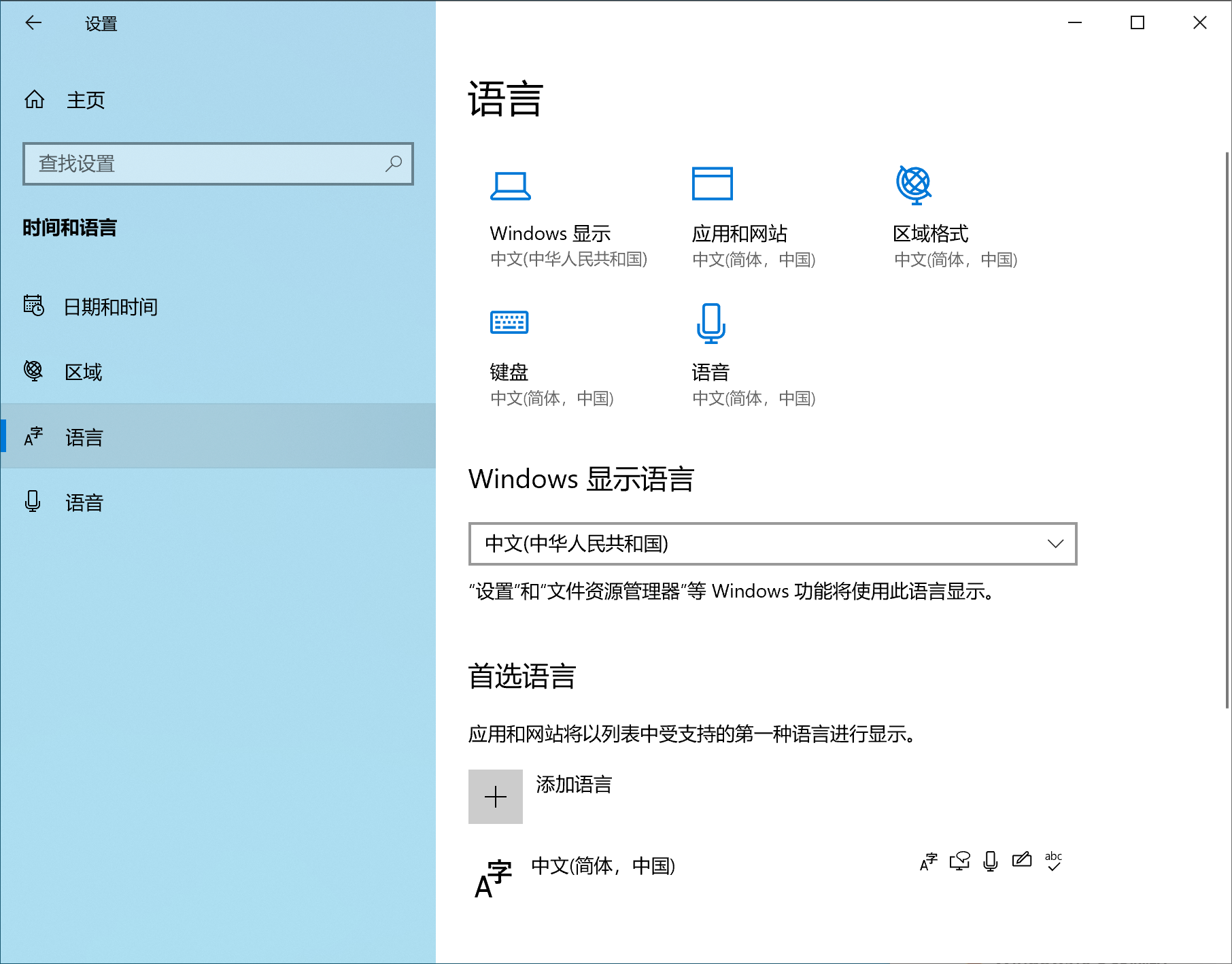
Task: Click the Windows 显示 laptop icon
Action: point(510,186)
